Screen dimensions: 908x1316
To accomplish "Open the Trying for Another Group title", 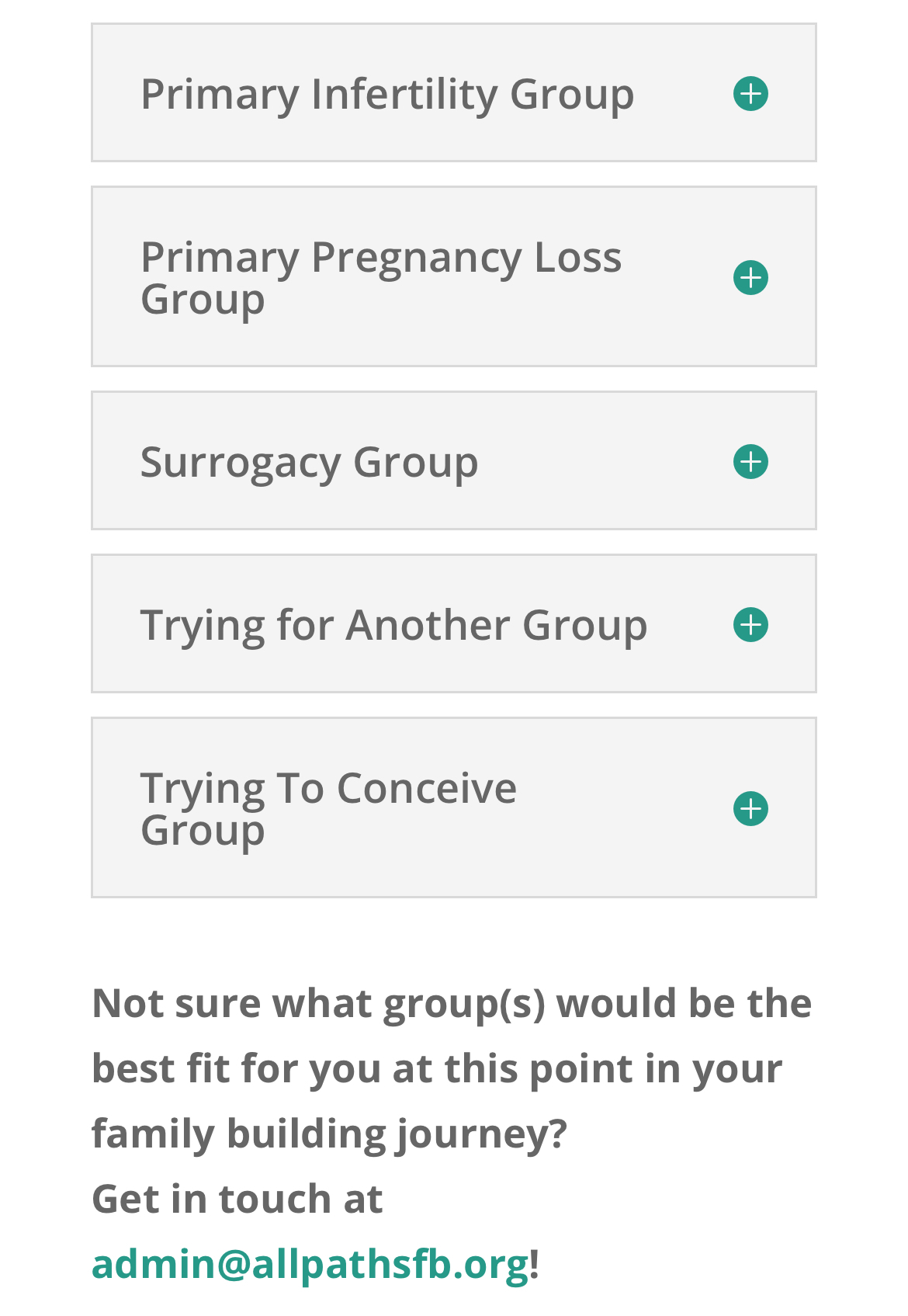I will (393, 625).
